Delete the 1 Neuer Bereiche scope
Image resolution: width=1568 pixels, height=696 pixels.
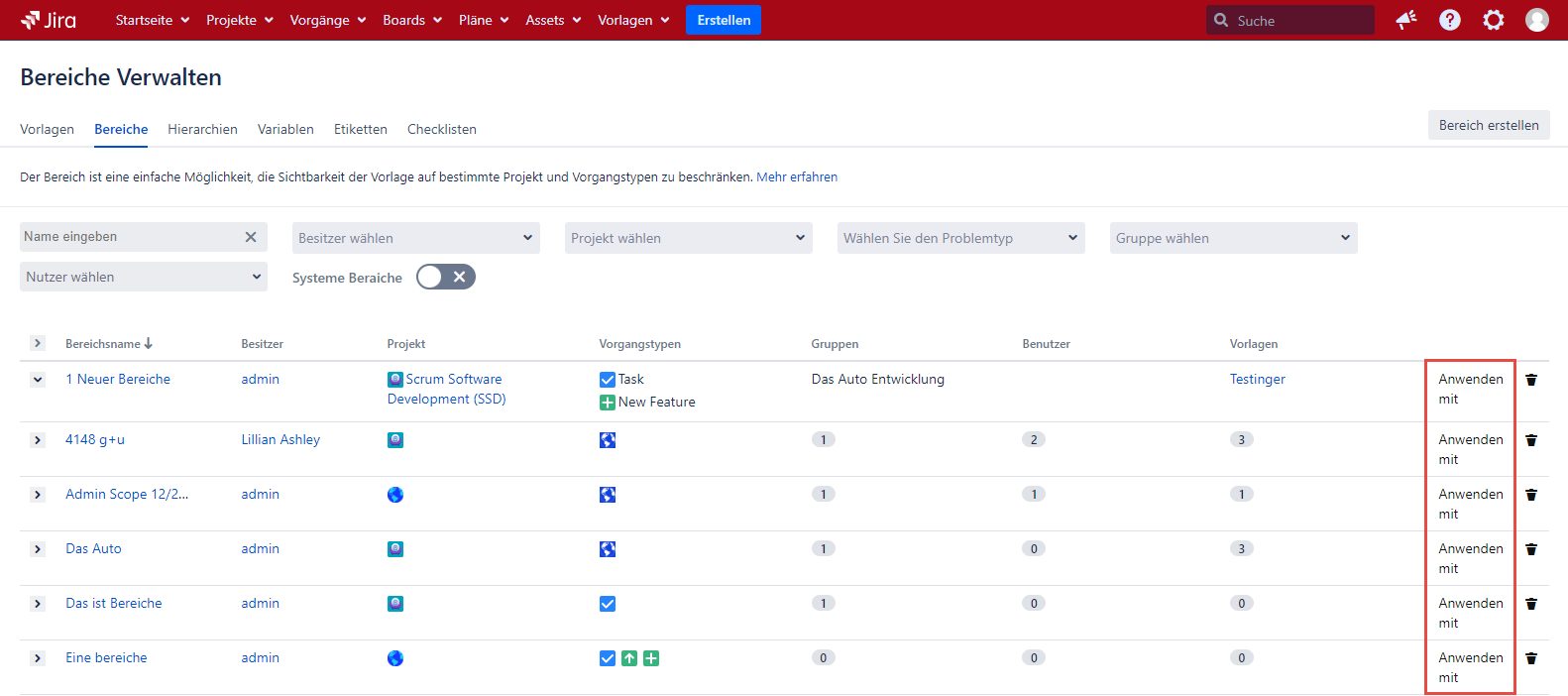1531,380
